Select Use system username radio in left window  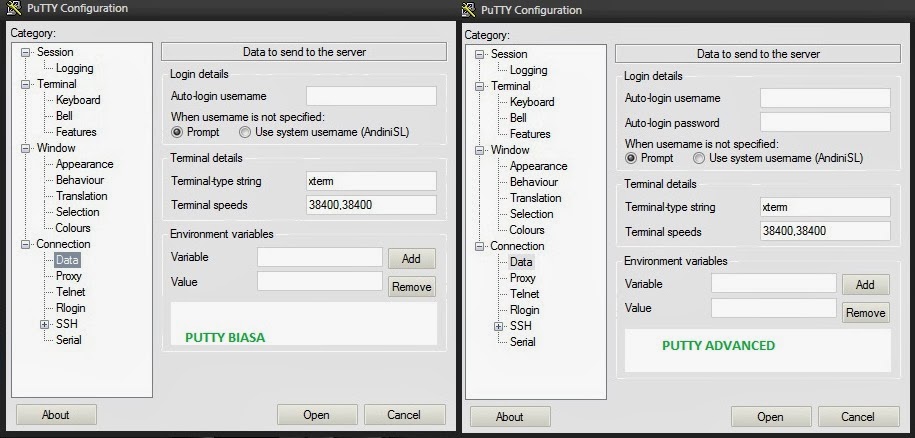click(x=245, y=132)
